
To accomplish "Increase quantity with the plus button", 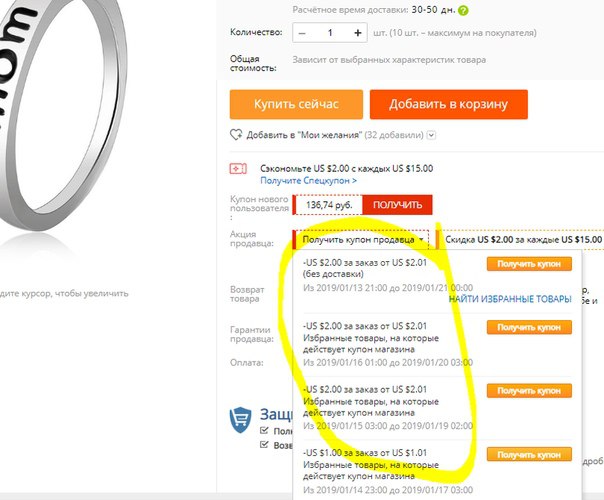I will (x=357, y=33).
